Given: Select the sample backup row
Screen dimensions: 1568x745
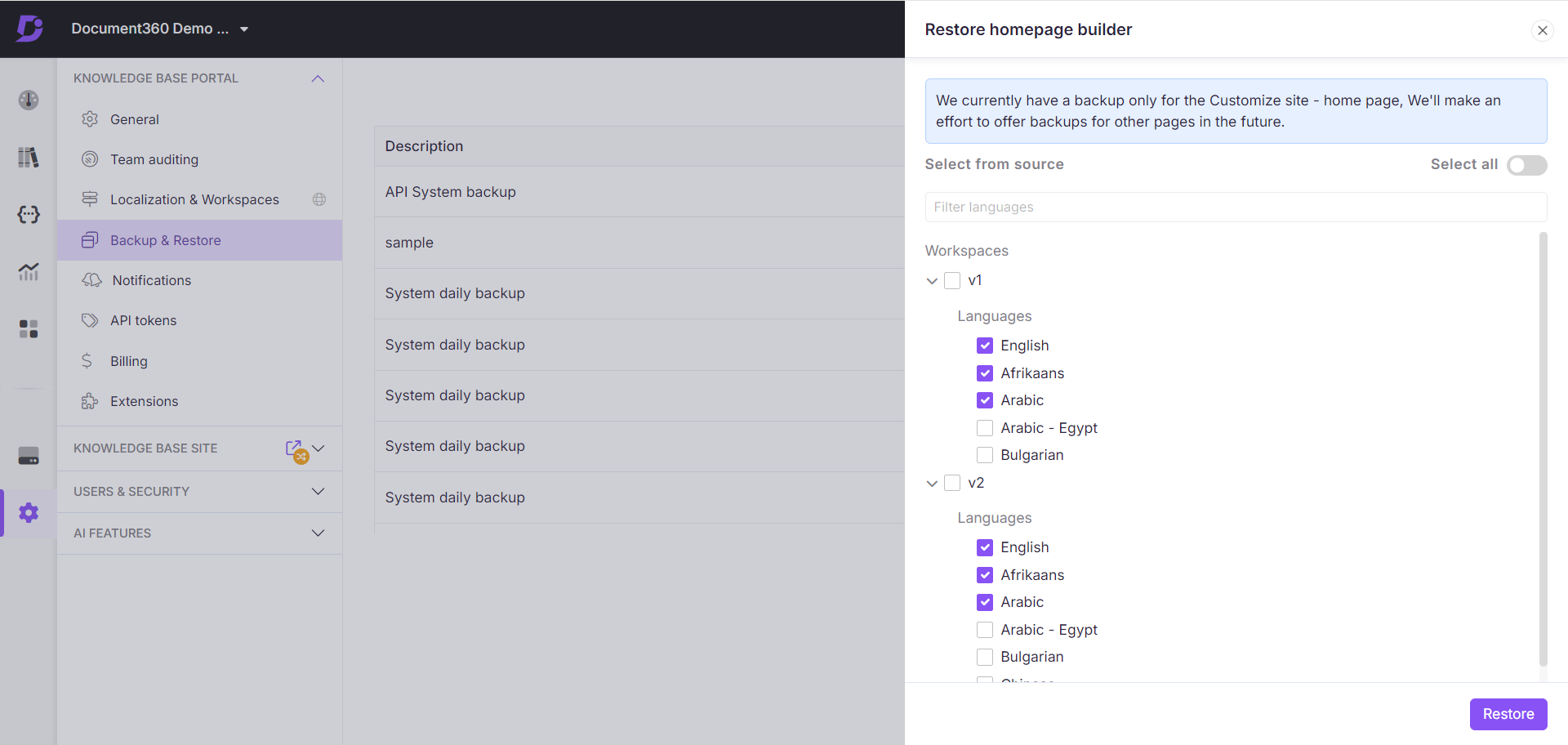Looking at the screenshot, I should pyautogui.click(x=639, y=243).
